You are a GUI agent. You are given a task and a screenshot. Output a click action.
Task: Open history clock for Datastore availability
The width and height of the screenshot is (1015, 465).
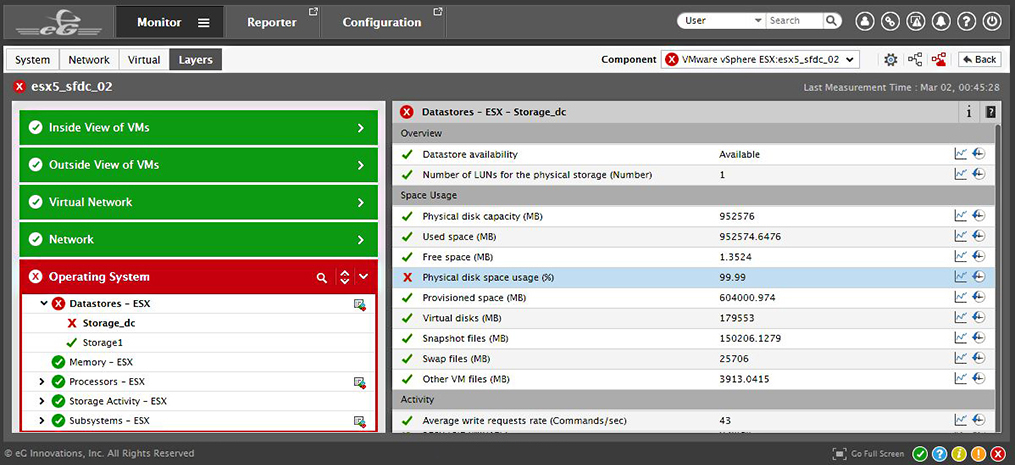coord(979,154)
